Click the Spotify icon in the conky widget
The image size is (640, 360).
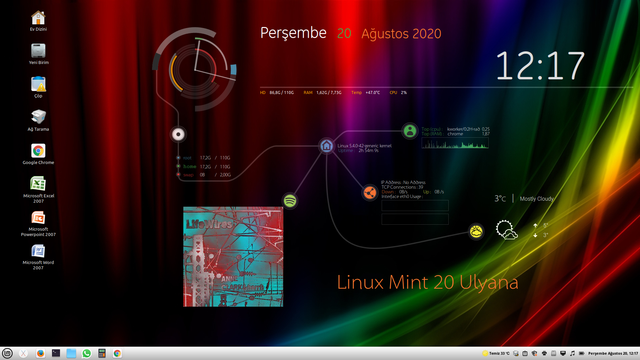tap(290, 201)
